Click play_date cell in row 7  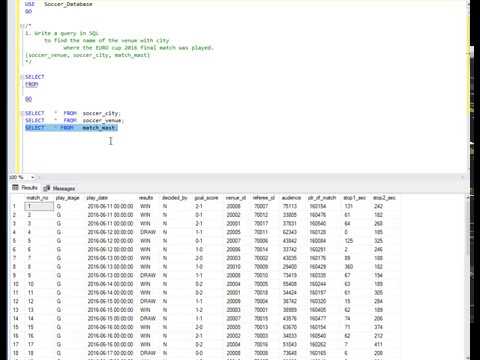pos(110,258)
